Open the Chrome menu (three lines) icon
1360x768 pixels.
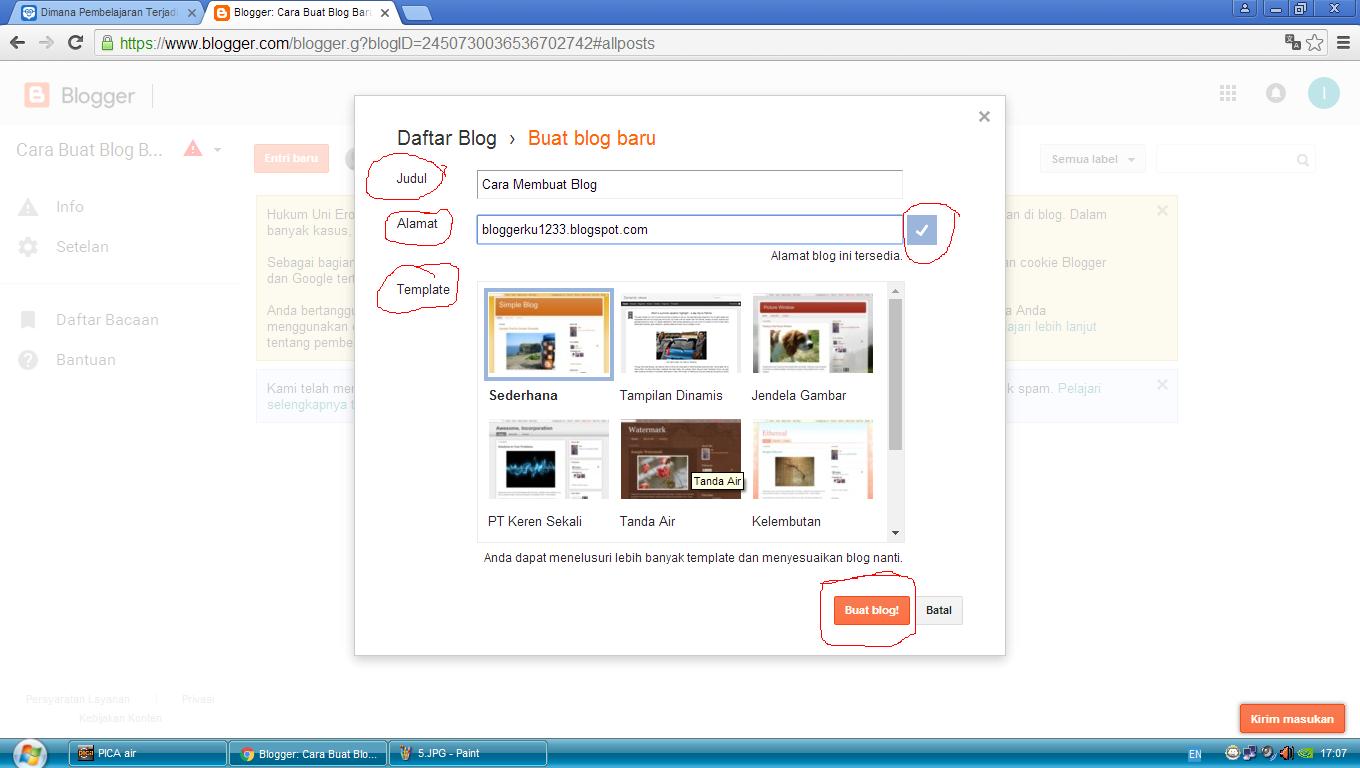click(x=1343, y=43)
